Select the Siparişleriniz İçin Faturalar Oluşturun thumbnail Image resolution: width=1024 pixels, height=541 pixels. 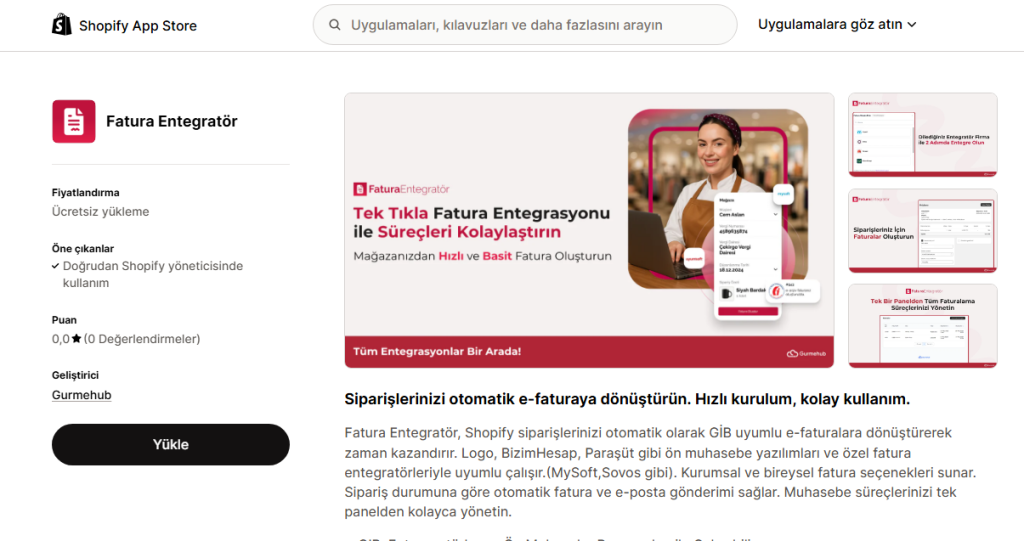click(x=922, y=231)
